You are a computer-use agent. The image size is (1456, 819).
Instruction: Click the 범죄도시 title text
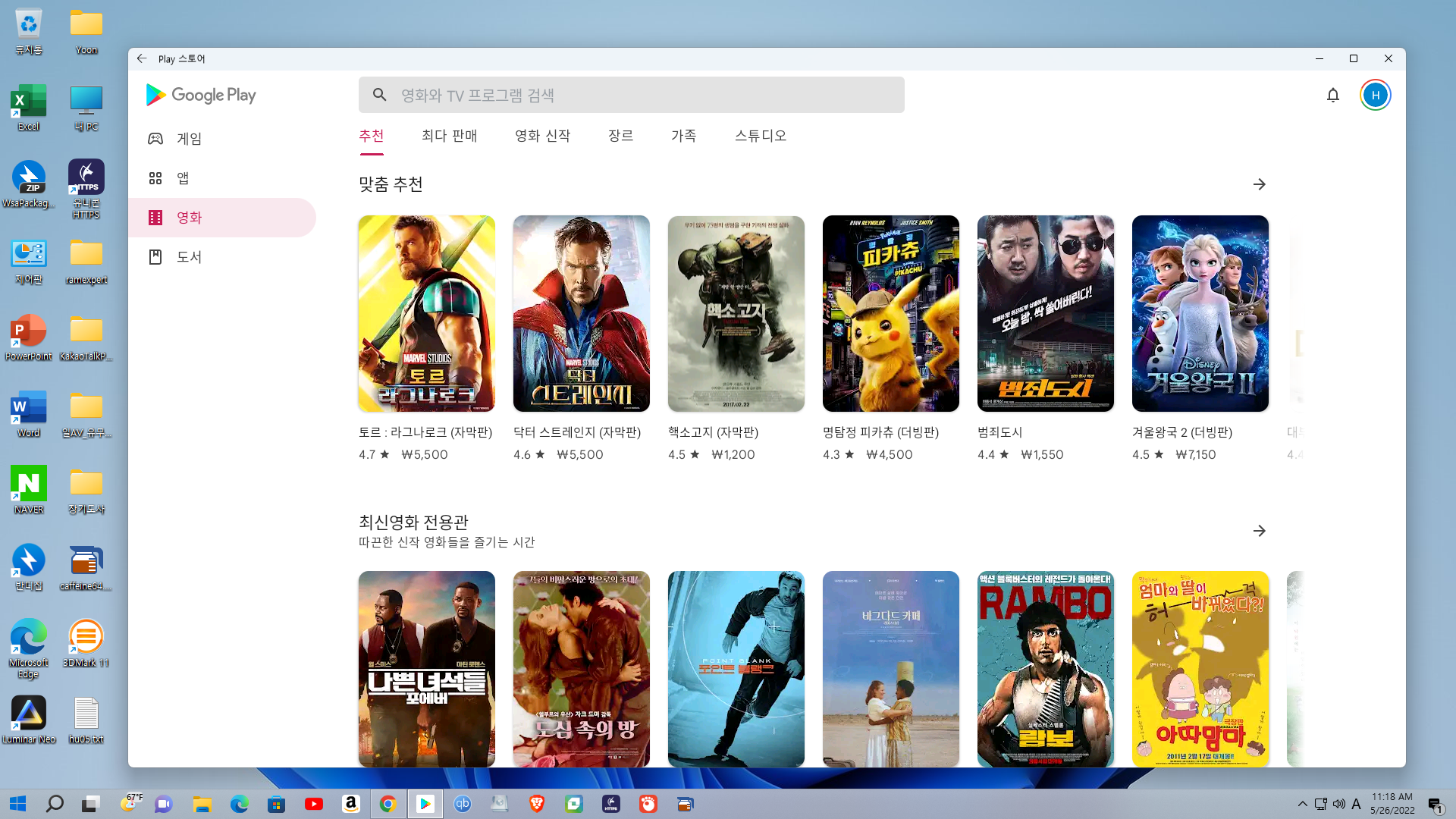[x=999, y=432]
